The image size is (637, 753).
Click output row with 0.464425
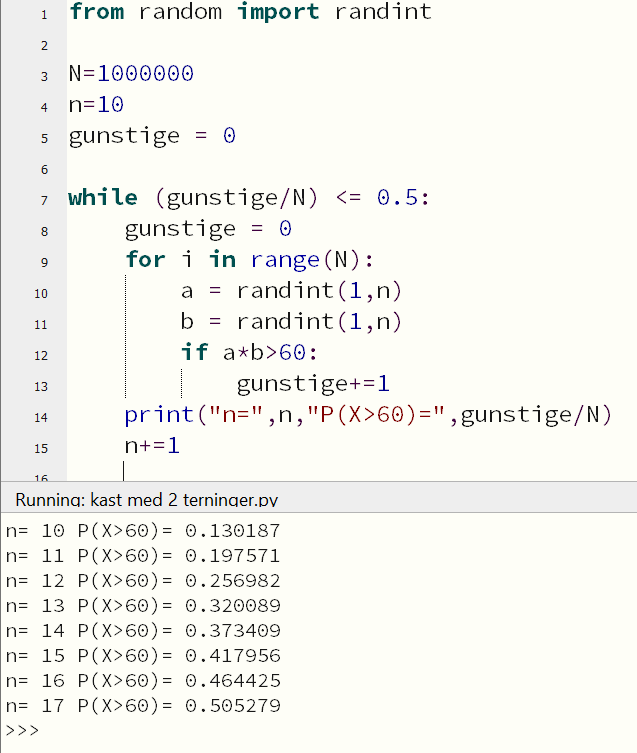point(143,680)
